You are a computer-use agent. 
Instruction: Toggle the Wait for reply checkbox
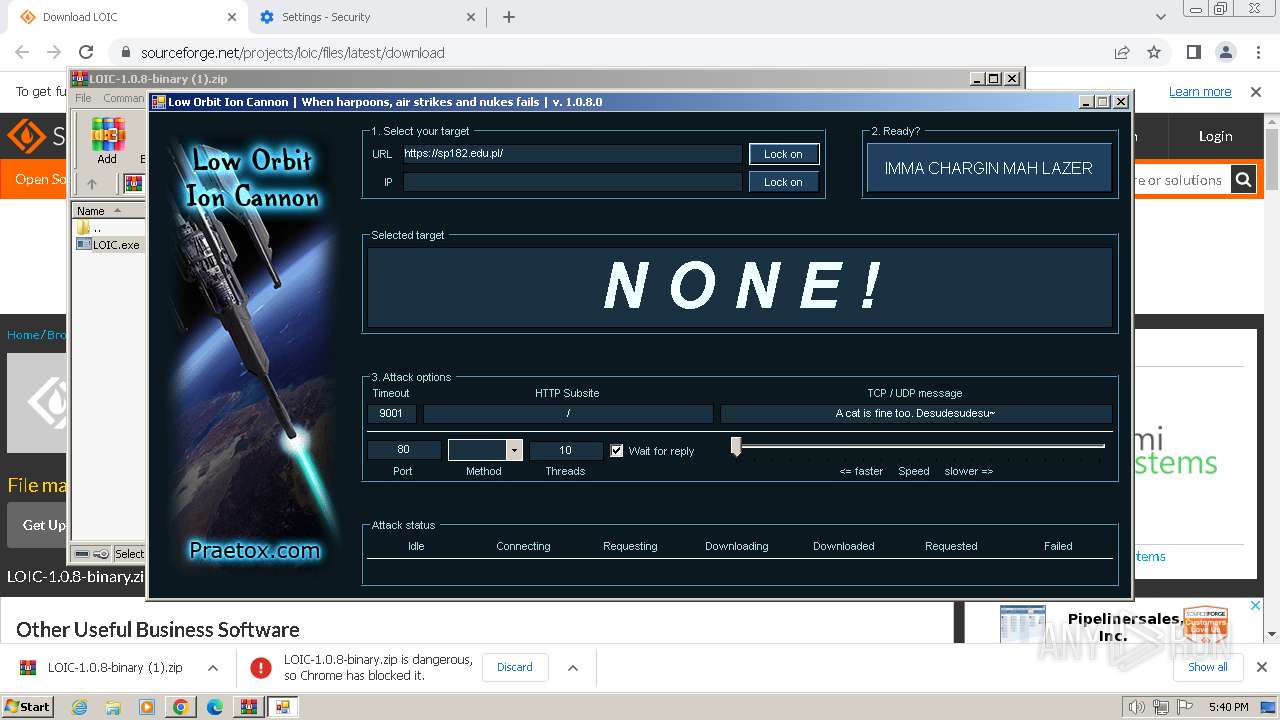coord(617,451)
